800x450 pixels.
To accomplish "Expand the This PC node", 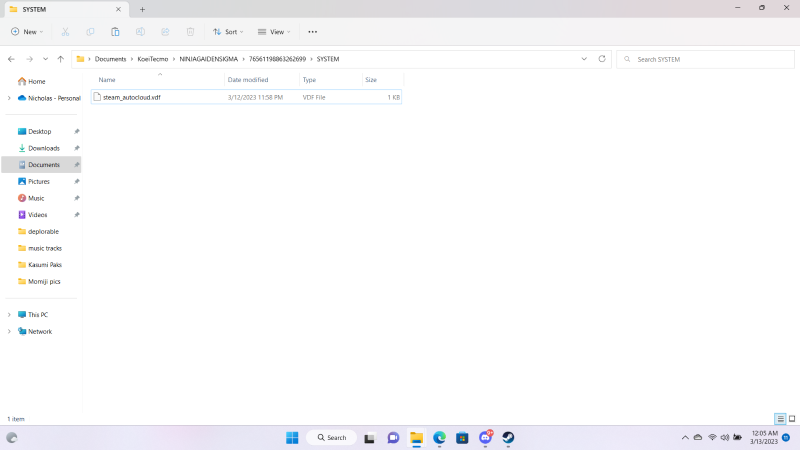I will 9,315.
